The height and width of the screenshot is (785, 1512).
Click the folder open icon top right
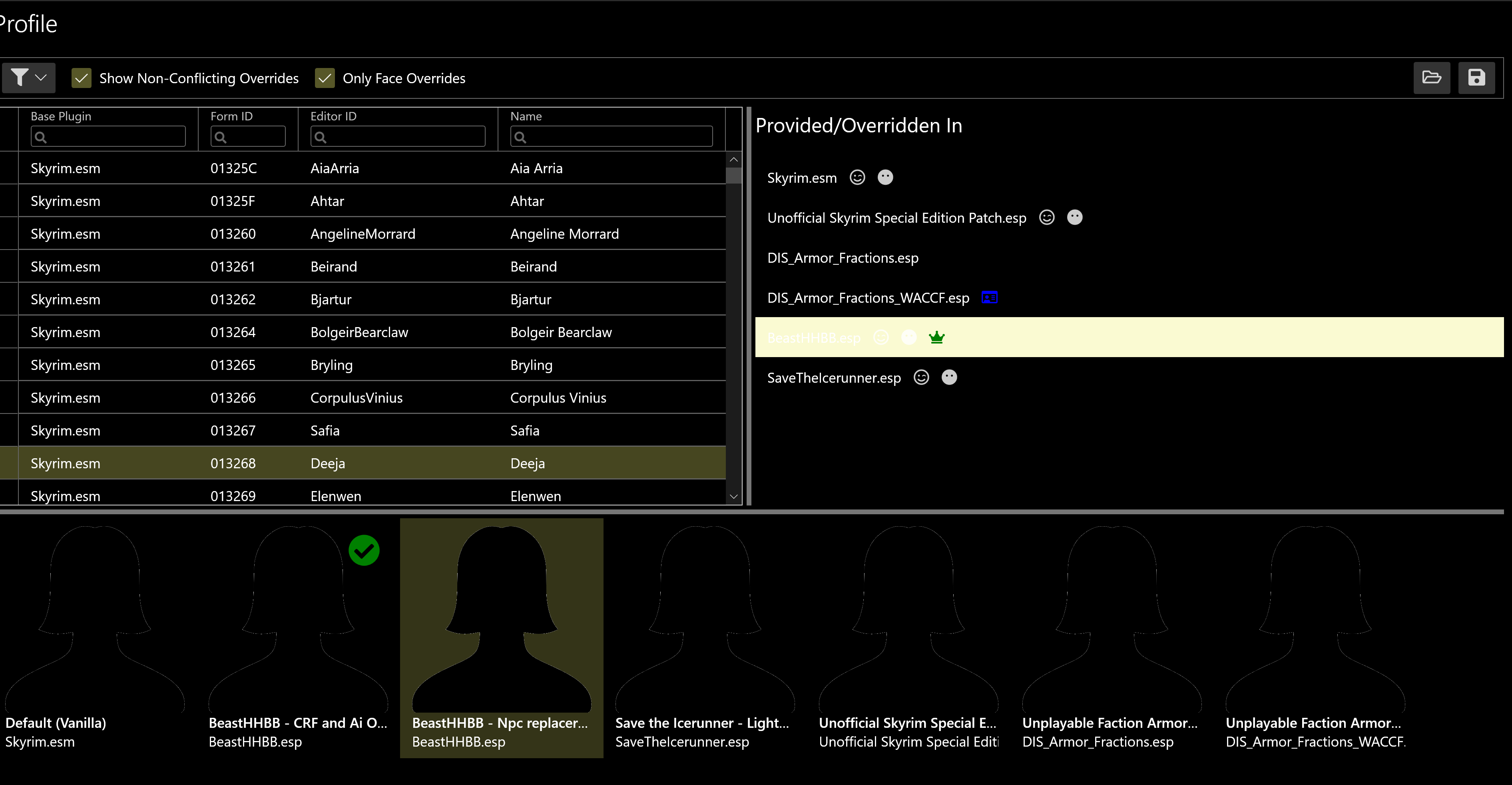1432,78
